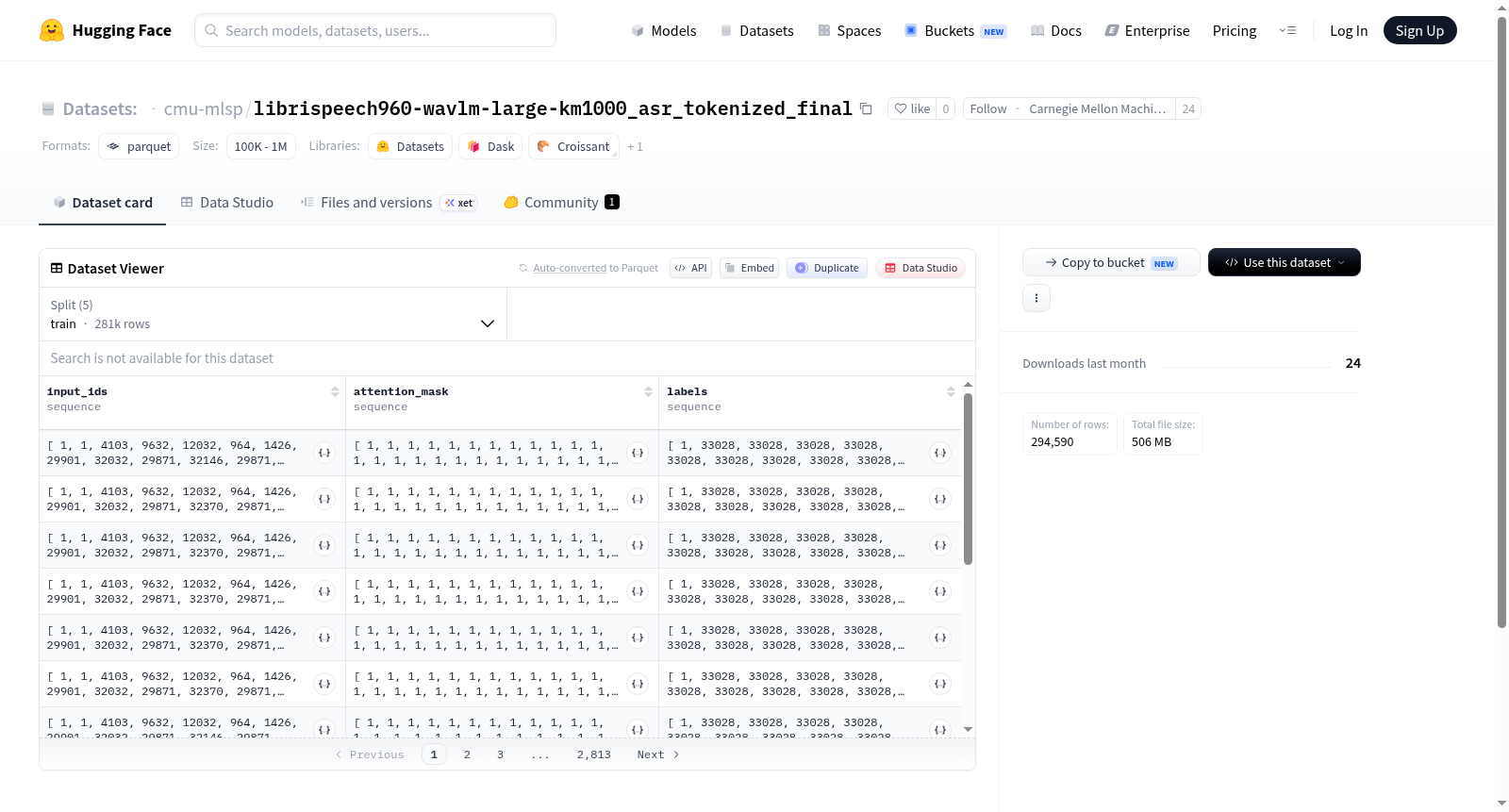Expand third row labels JSON cell
Image resolution: width=1509 pixels, height=812 pixels.
coord(940,545)
